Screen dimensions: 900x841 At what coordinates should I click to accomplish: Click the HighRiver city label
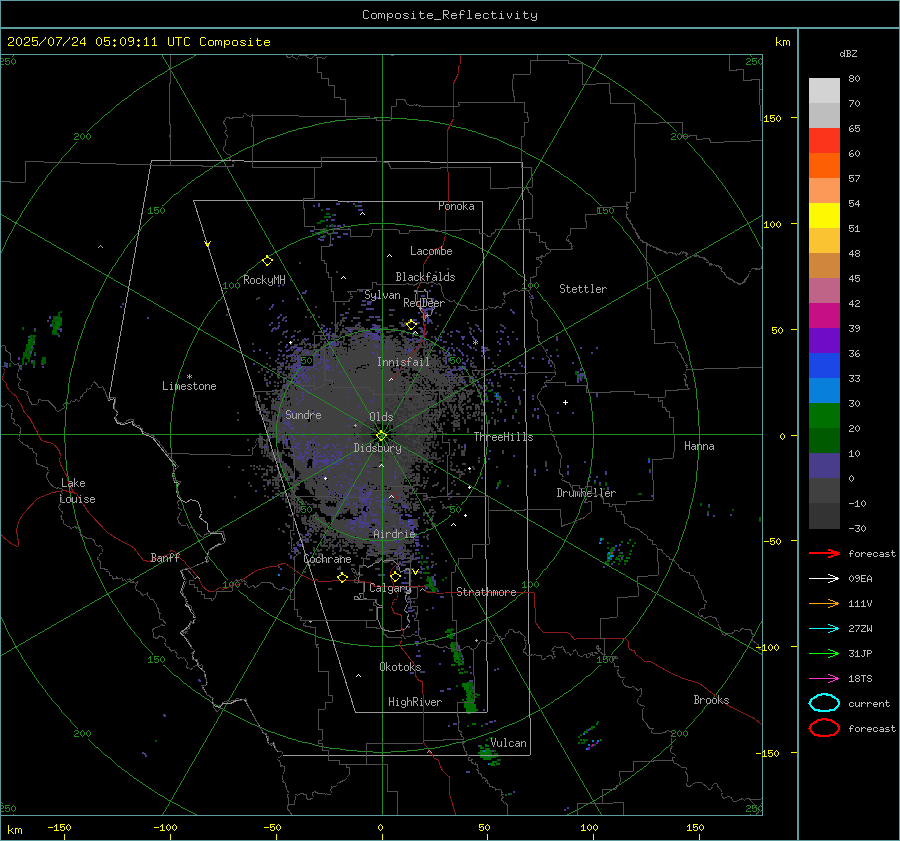pyautogui.click(x=415, y=702)
